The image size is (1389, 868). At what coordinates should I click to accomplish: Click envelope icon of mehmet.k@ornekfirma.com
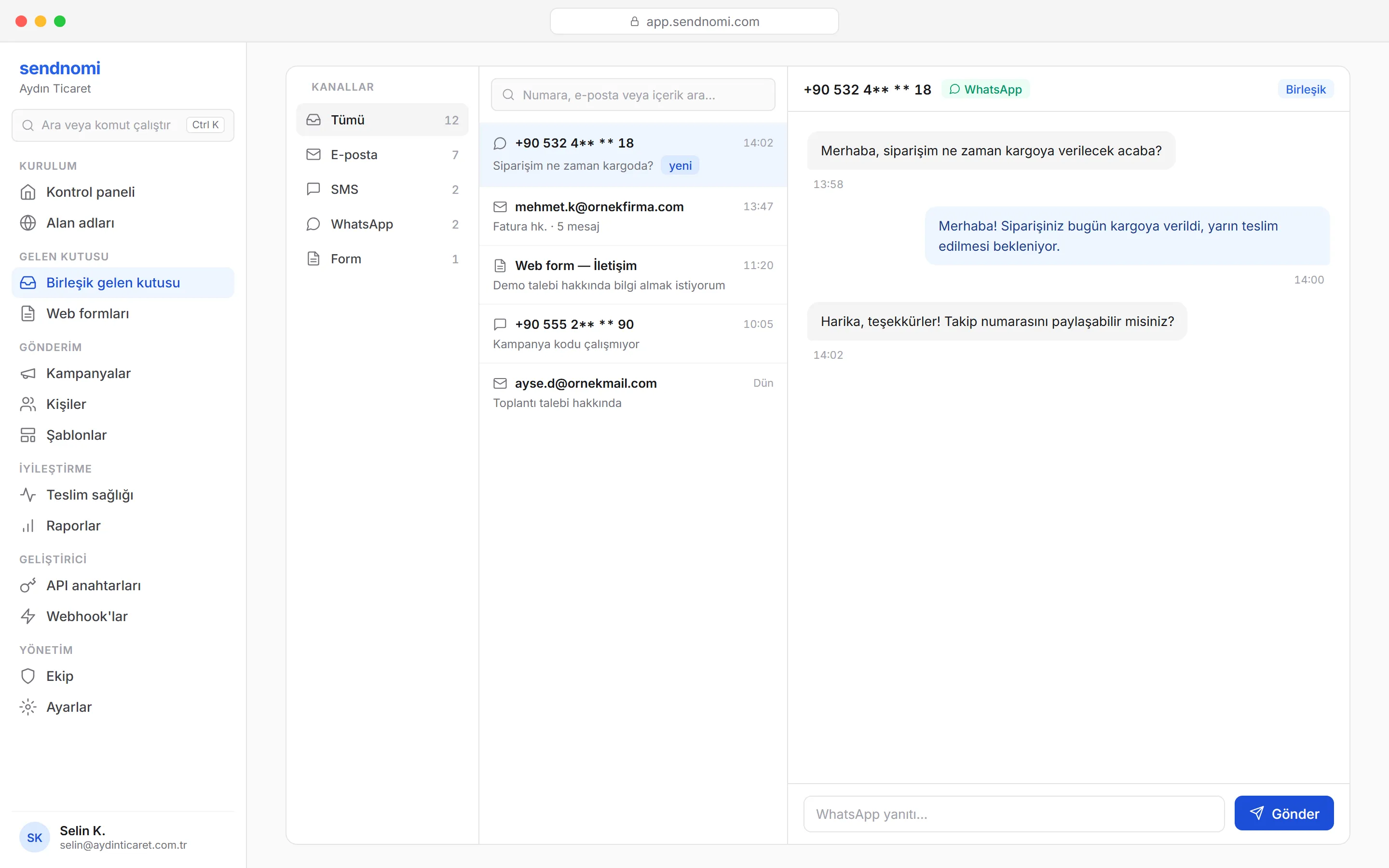tap(500, 207)
